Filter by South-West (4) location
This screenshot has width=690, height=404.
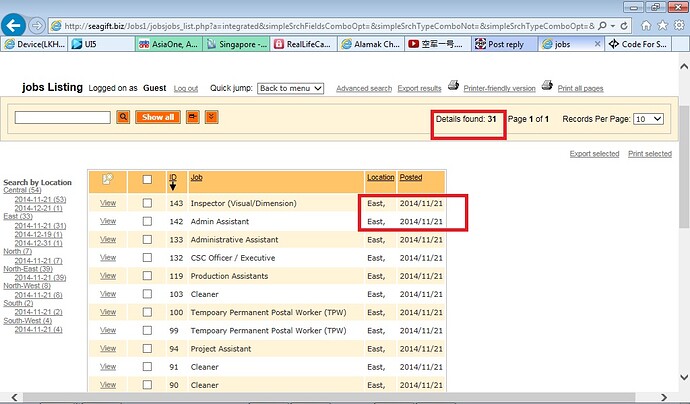point(28,321)
